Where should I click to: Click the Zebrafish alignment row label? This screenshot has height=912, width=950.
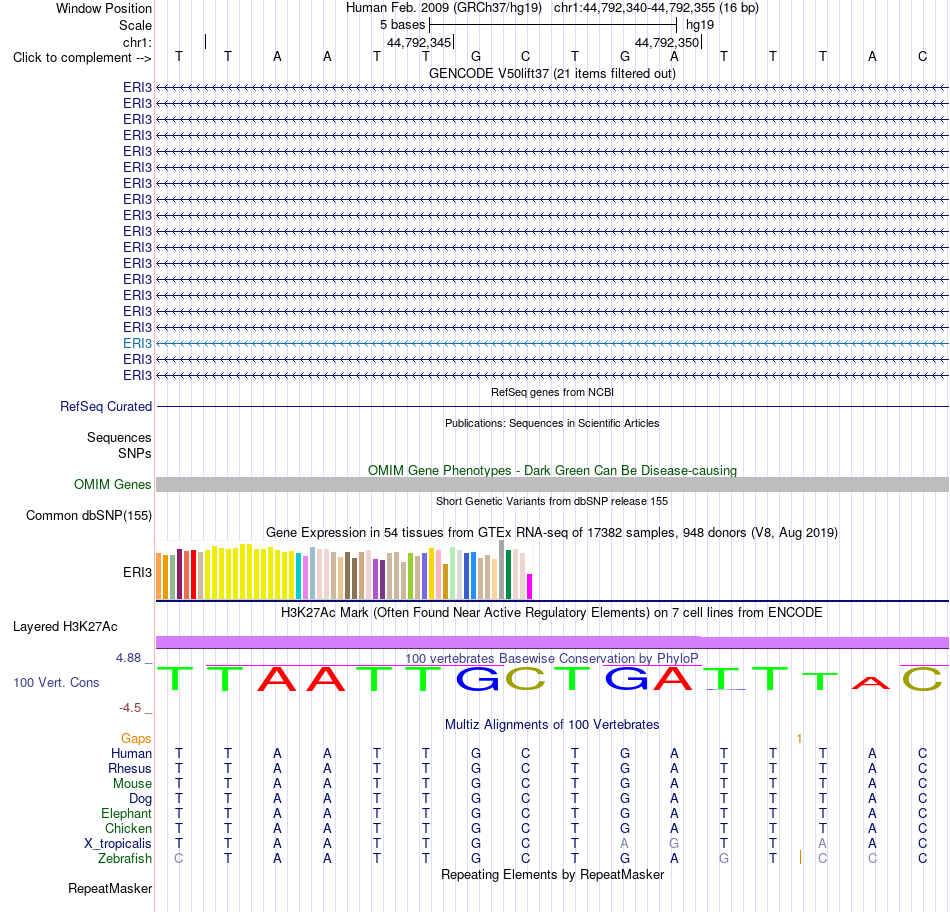(124, 859)
